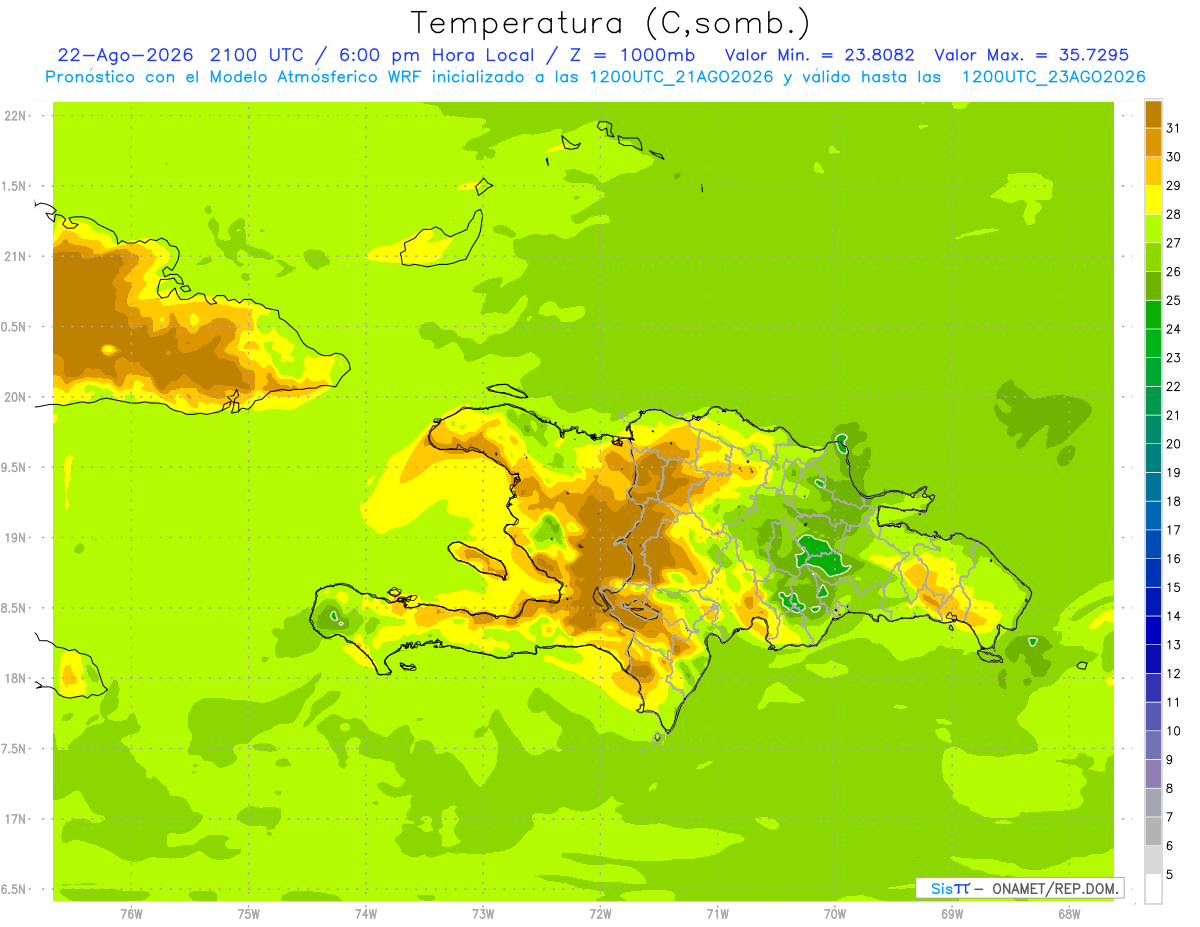Click legend value '5'
1200x927 pixels.
pos(1170,874)
